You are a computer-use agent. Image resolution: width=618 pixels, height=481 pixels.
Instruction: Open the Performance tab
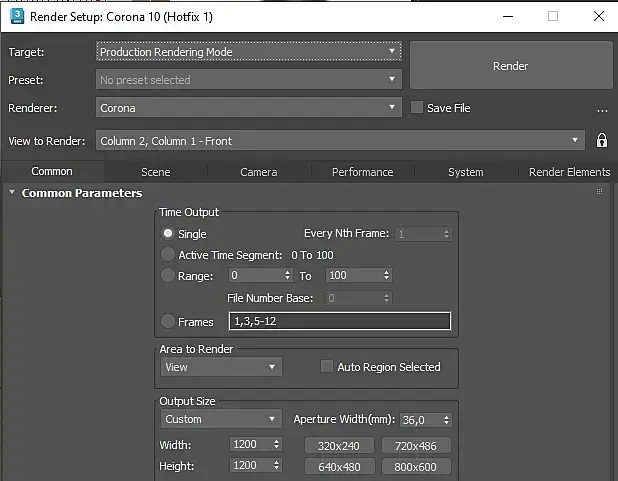(362, 172)
